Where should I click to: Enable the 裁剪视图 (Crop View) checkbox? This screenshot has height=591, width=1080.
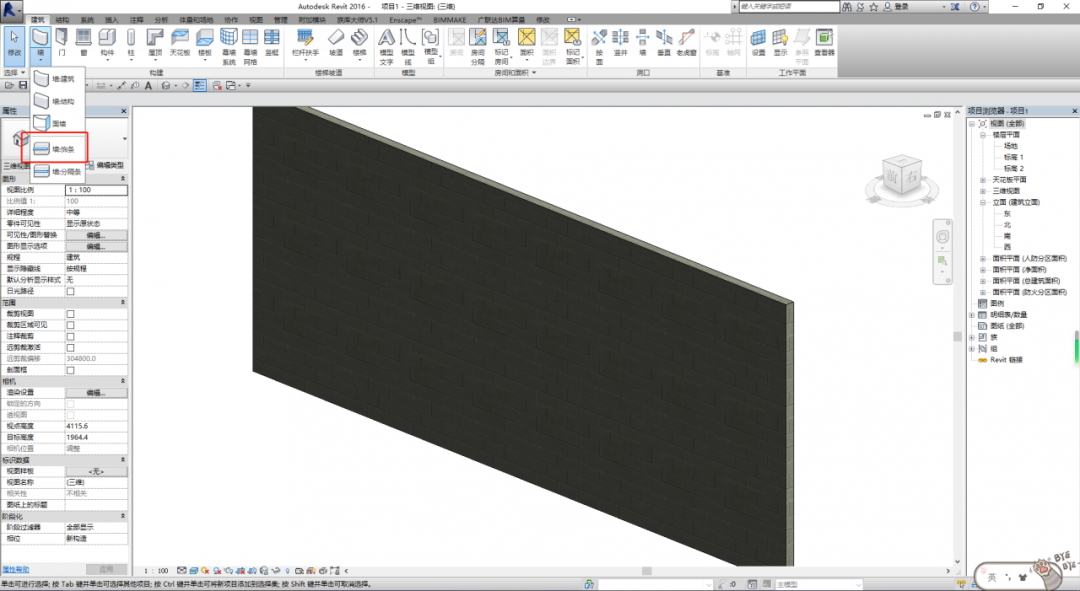[x=70, y=314]
